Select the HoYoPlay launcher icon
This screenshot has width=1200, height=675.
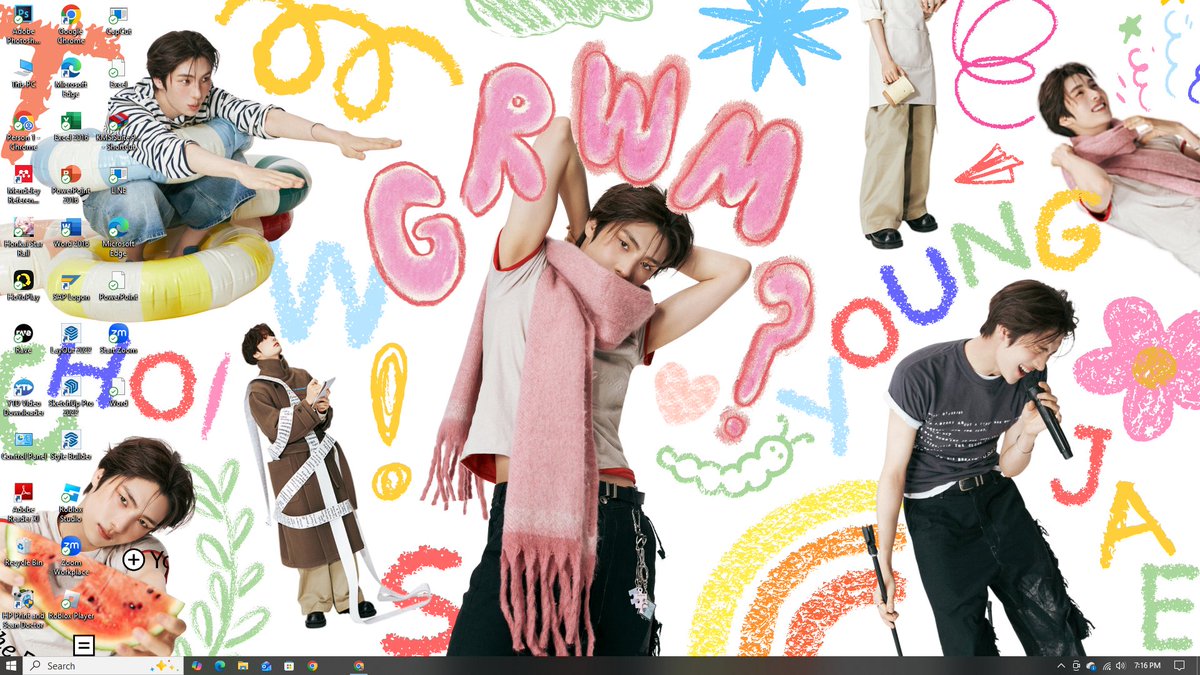coord(22,286)
